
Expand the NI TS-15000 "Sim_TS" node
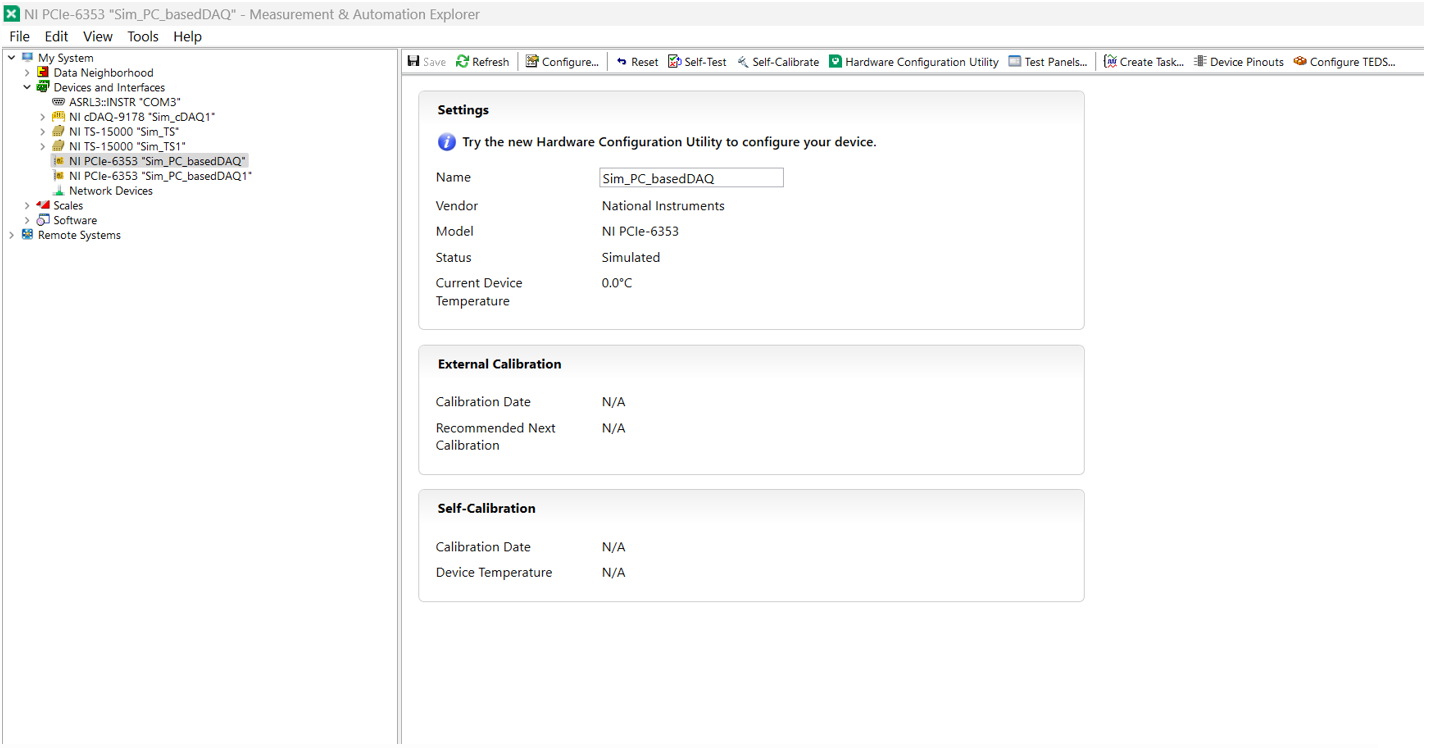pos(43,132)
